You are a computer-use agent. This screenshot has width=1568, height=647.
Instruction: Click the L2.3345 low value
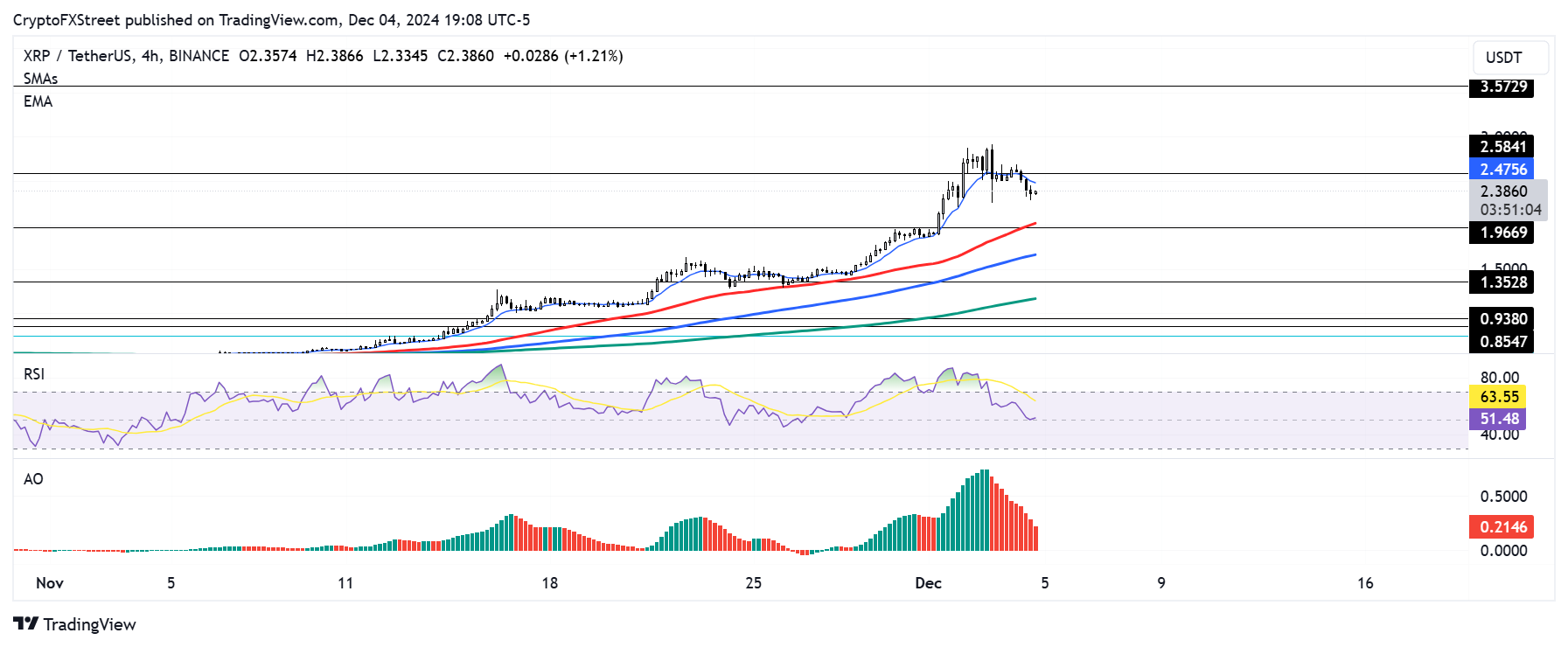[x=400, y=56]
